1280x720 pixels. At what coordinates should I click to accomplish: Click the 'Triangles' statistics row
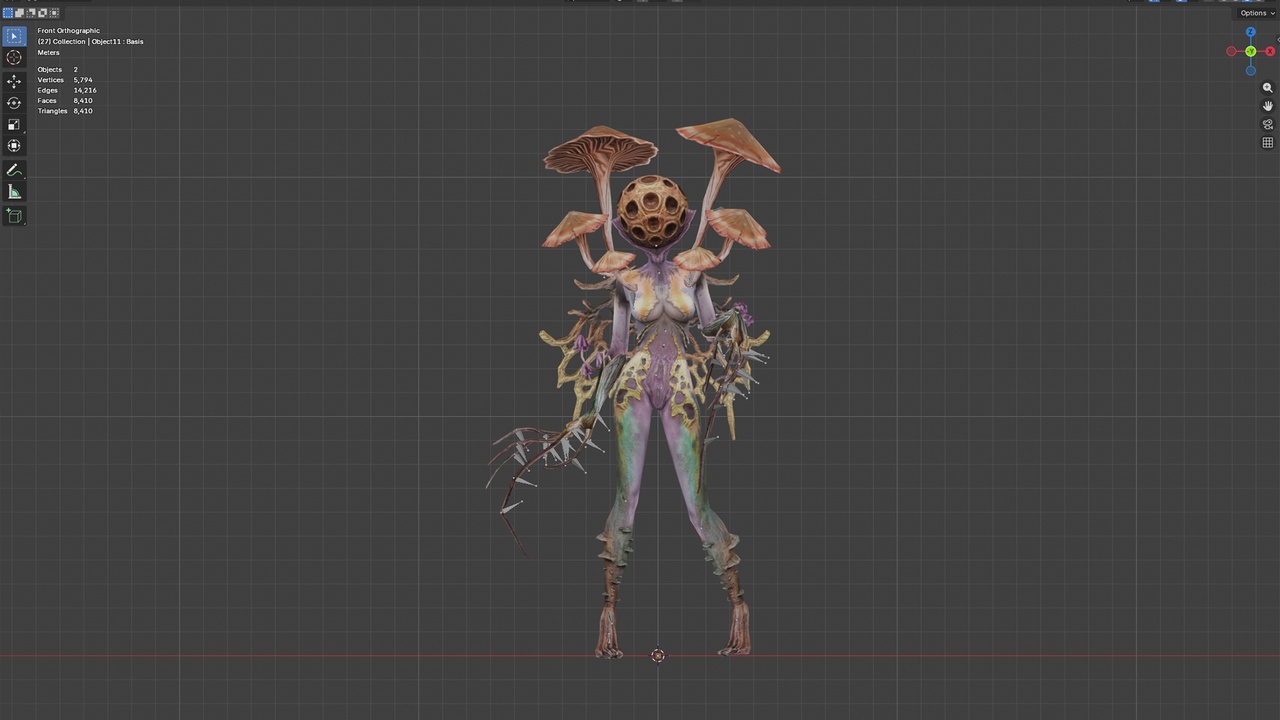click(65, 111)
